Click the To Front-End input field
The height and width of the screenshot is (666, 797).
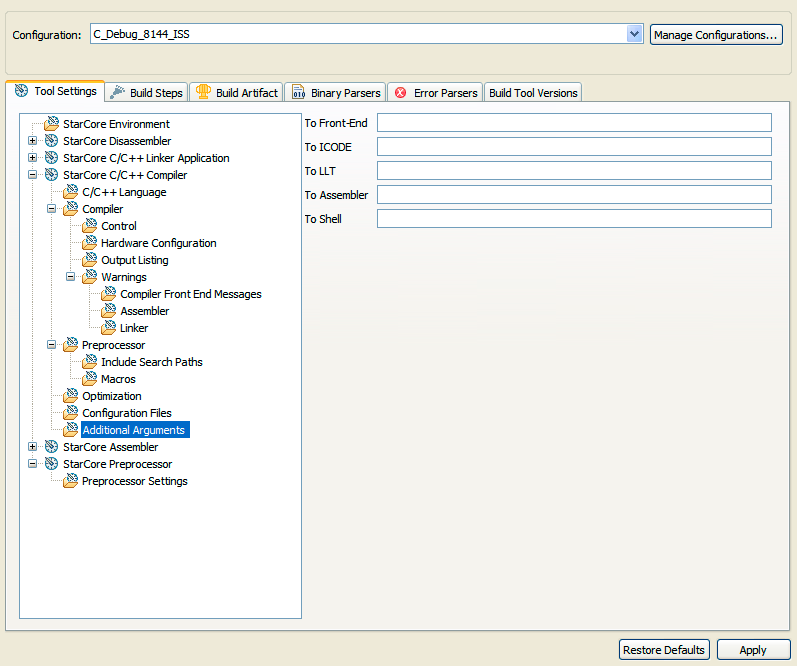coord(574,123)
